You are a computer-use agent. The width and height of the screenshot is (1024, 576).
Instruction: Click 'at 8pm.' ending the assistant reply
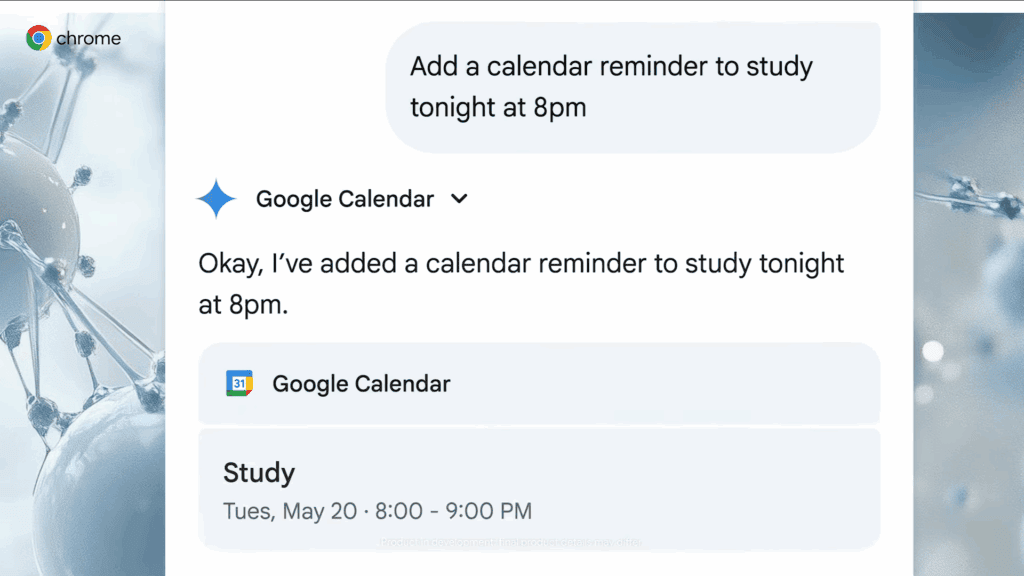click(x=243, y=306)
